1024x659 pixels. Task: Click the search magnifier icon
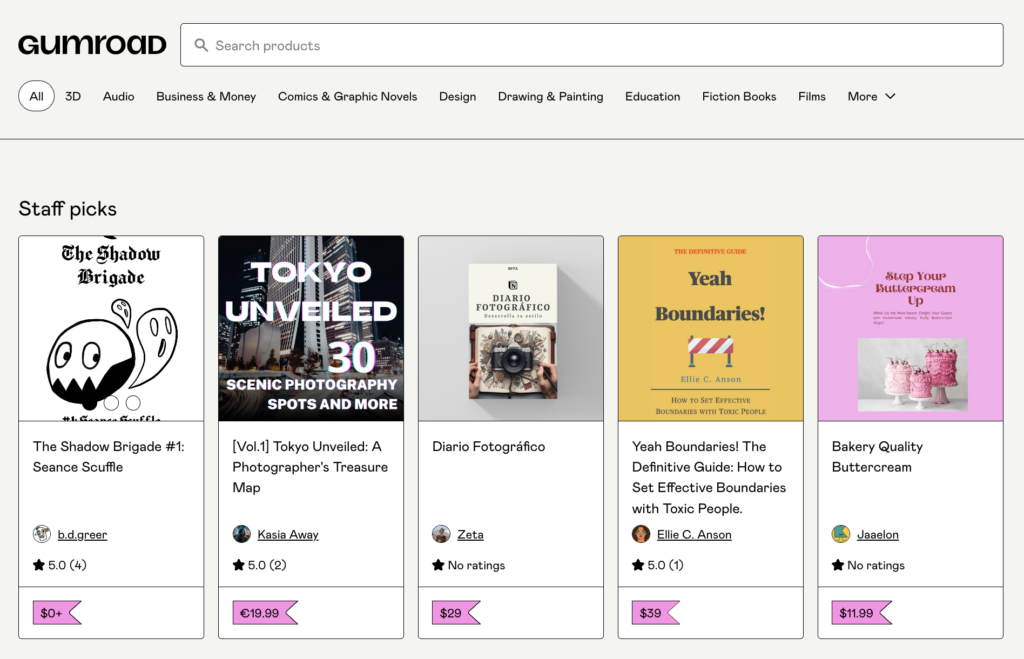coord(201,45)
